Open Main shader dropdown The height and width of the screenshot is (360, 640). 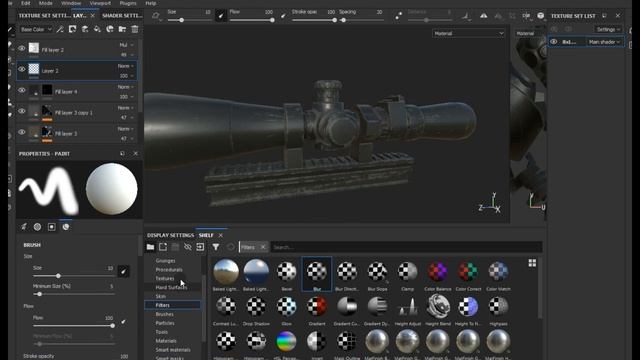[x=604, y=42]
